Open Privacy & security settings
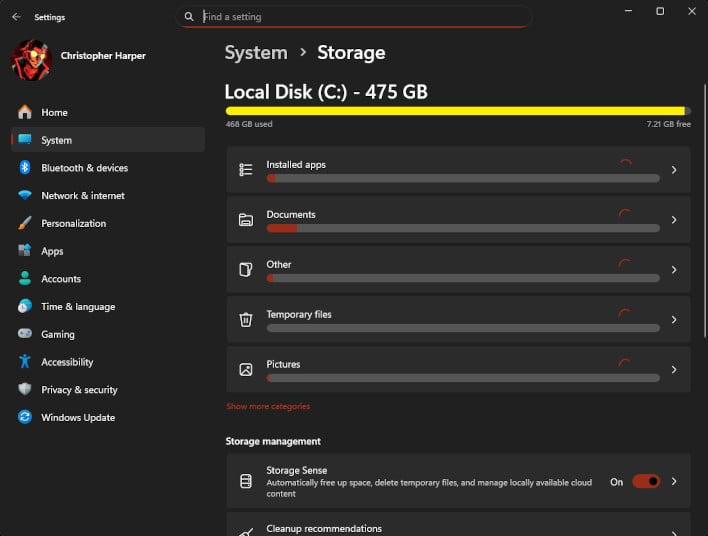Image resolution: width=708 pixels, height=536 pixels. (x=108, y=390)
